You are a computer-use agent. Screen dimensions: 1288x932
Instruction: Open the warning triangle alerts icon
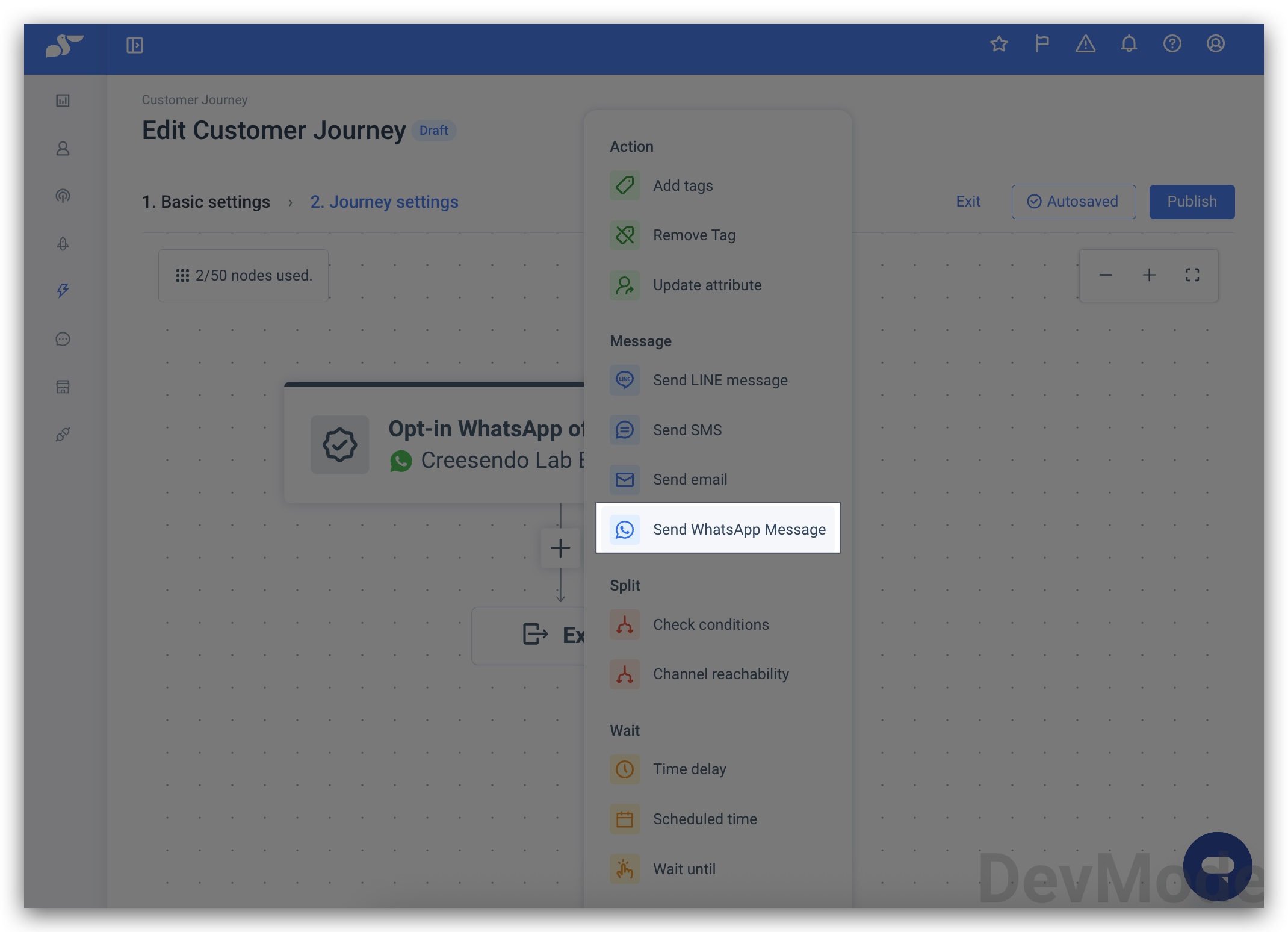(1086, 43)
